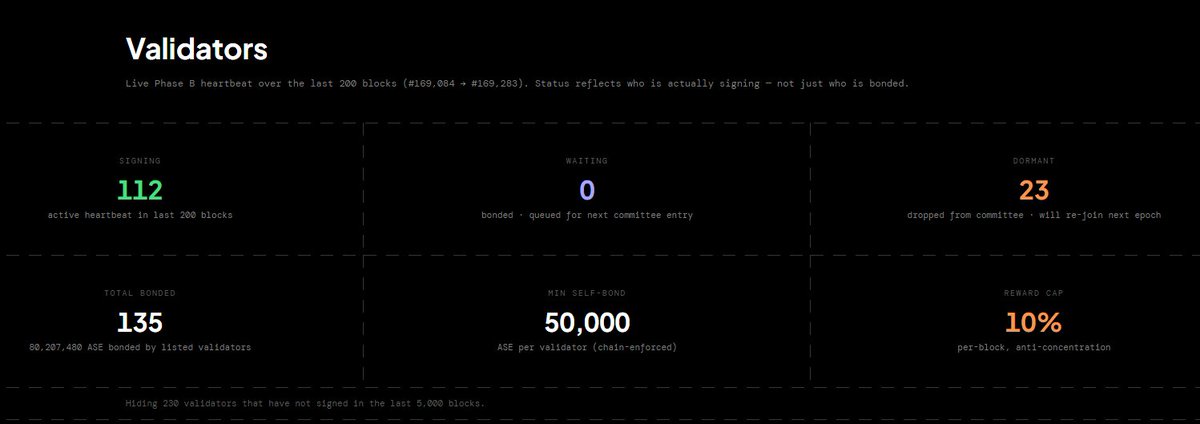Click the 50,000 min self-bond value

tap(587, 322)
